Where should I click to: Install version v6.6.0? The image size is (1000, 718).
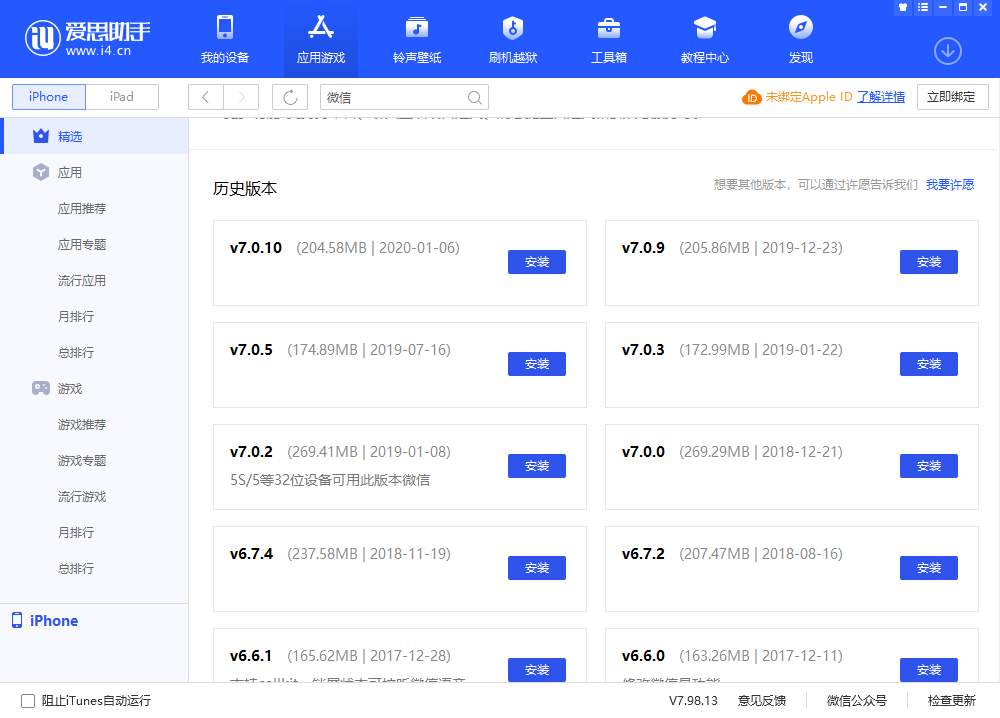point(929,670)
